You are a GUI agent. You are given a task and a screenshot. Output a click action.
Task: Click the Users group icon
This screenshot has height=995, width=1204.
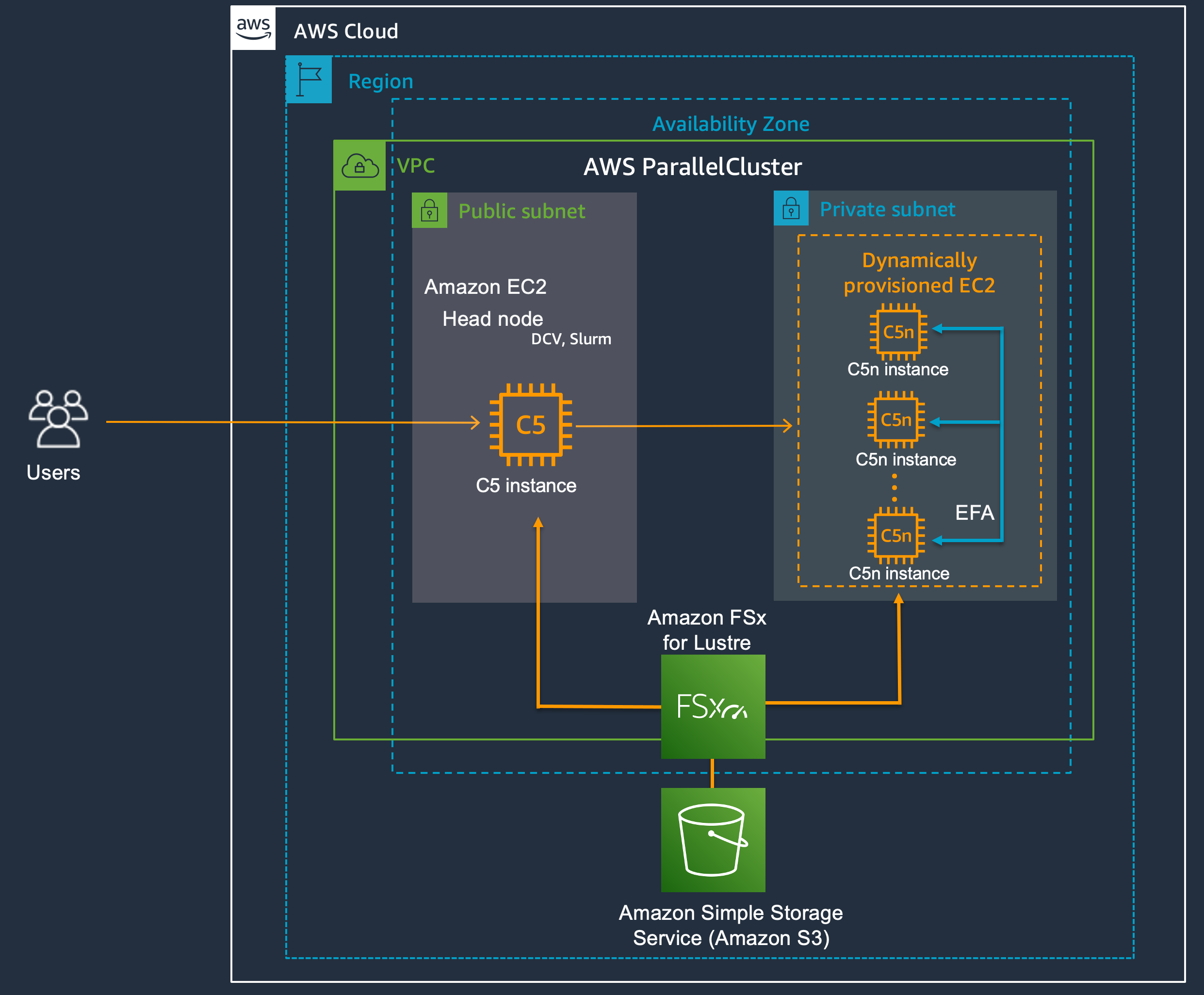[58, 419]
